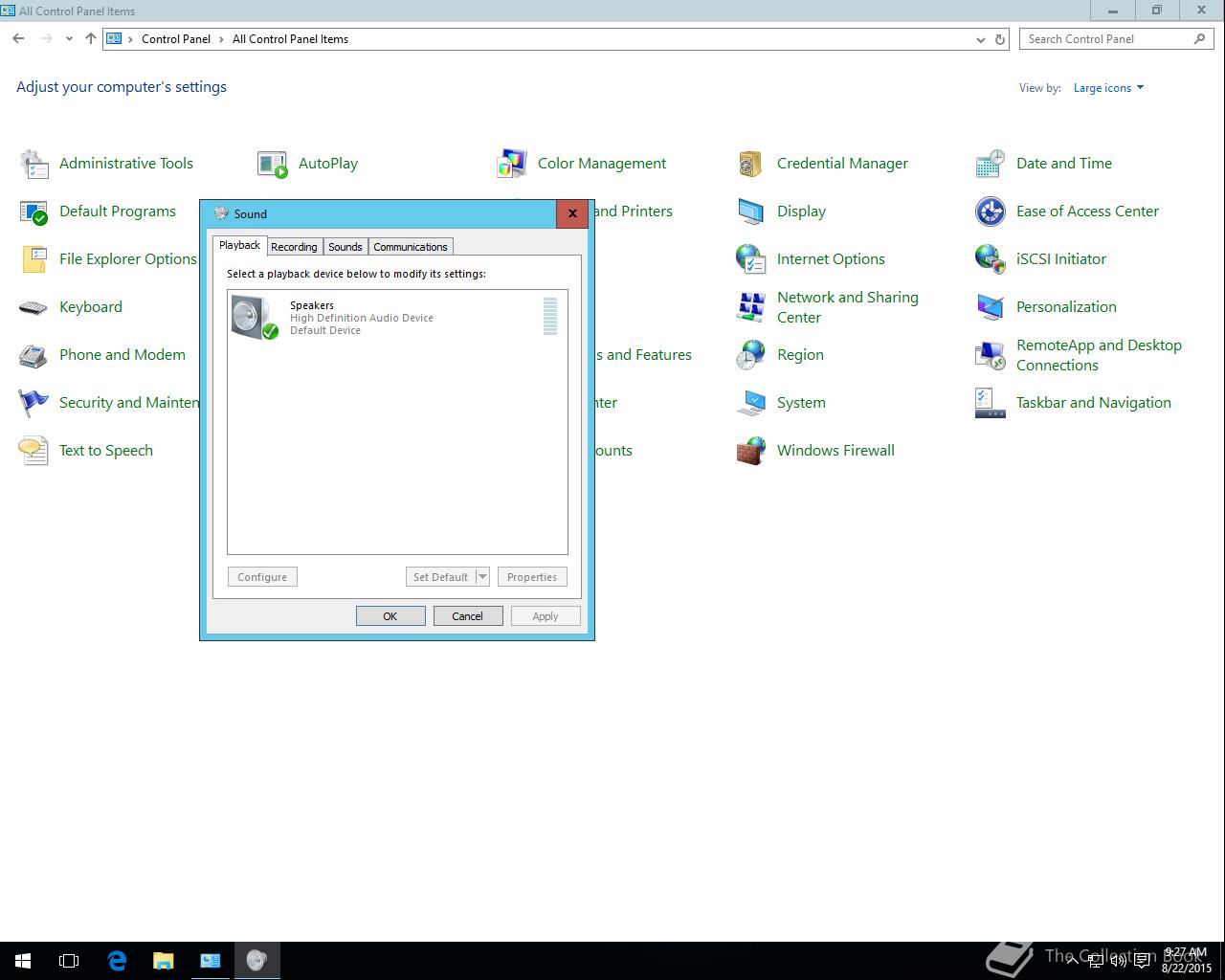Screen dimensions: 1225x980
Task: Open Task View on the taskbar
Action: (x=69, y=961)
